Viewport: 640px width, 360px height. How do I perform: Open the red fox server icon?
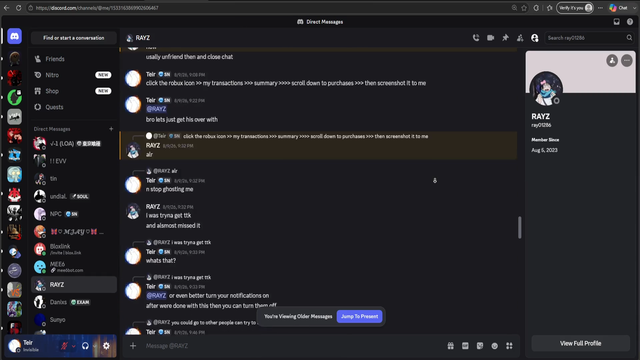(14, 195)
